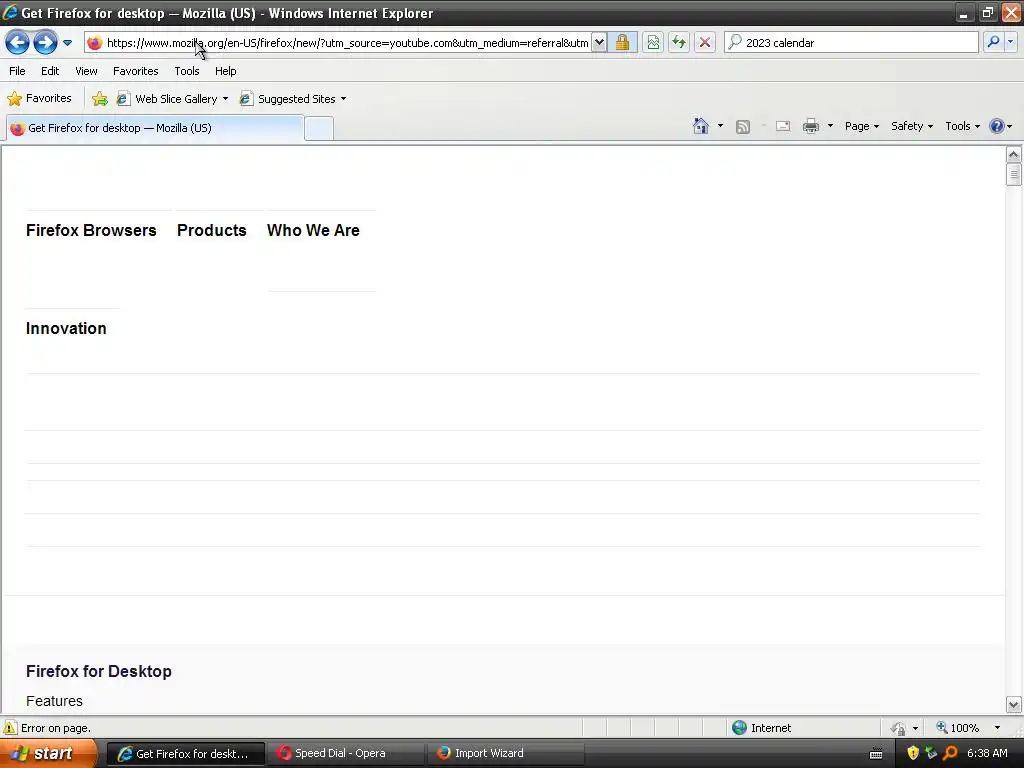Viewport: 1024px width, 768px height.
Task: Refresh the page with green arrows icon
Action: [x=679, y=43]
